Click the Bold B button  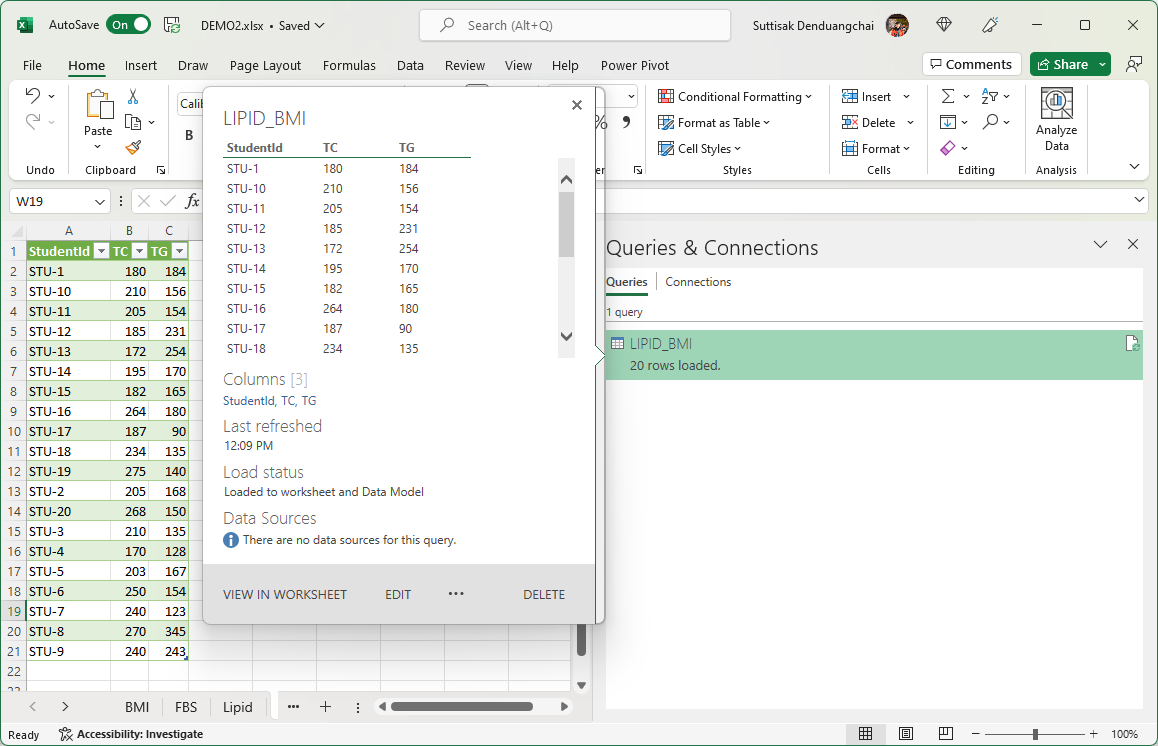click(189, 135)
